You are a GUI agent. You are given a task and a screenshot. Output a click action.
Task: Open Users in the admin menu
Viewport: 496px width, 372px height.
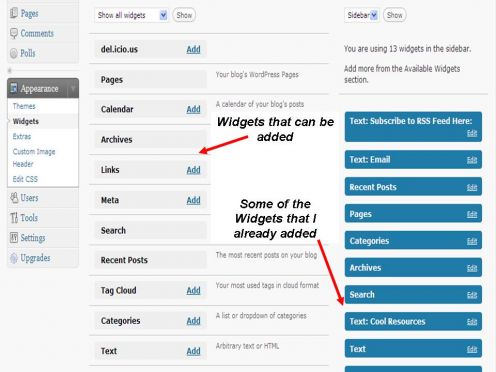29,198
